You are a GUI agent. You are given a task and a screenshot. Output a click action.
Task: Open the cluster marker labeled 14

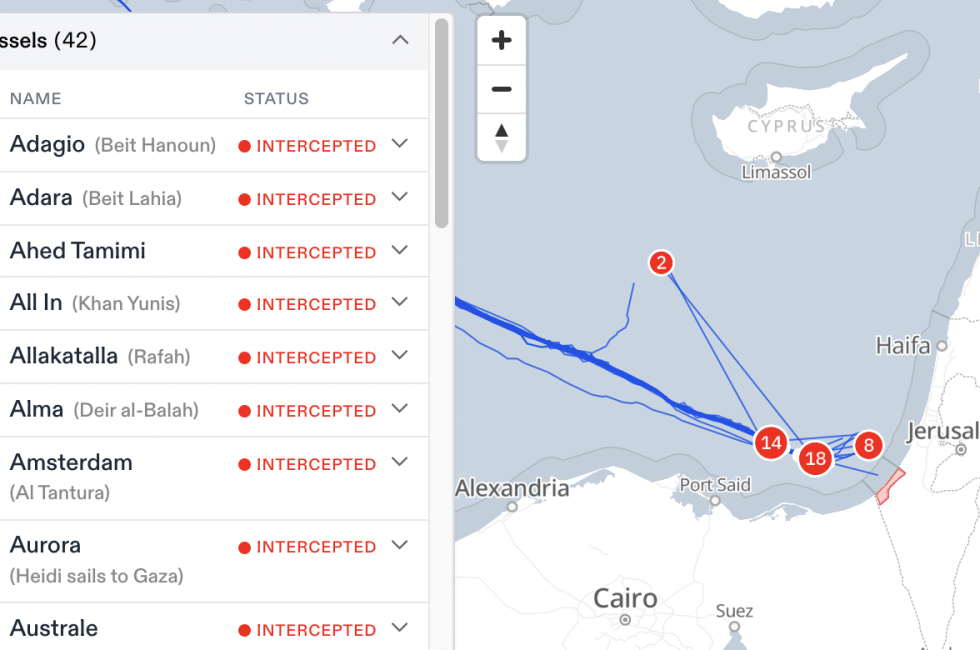(770, 442)
